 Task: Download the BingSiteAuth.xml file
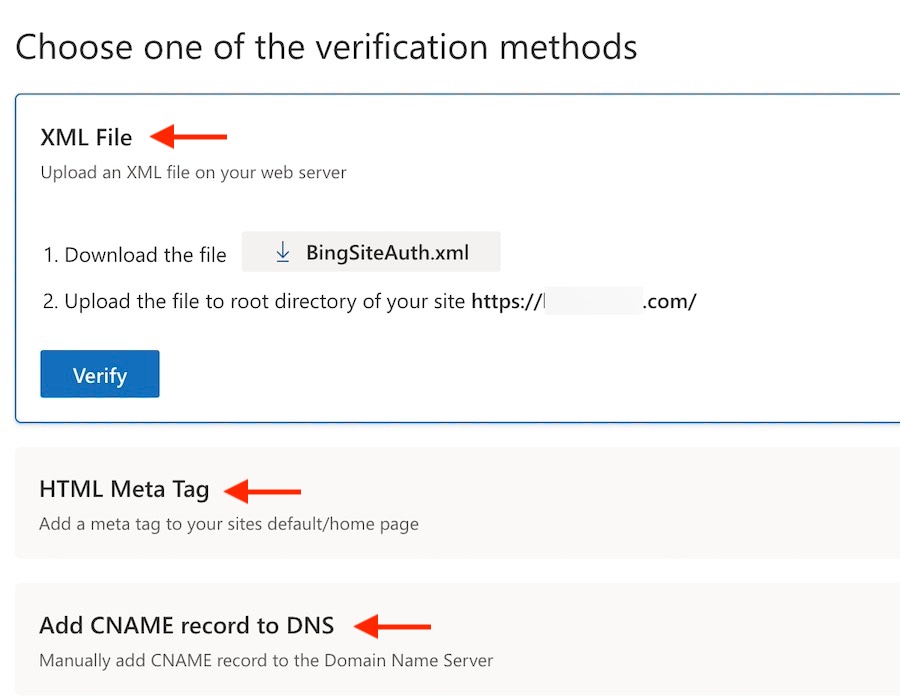click(386, 253)
